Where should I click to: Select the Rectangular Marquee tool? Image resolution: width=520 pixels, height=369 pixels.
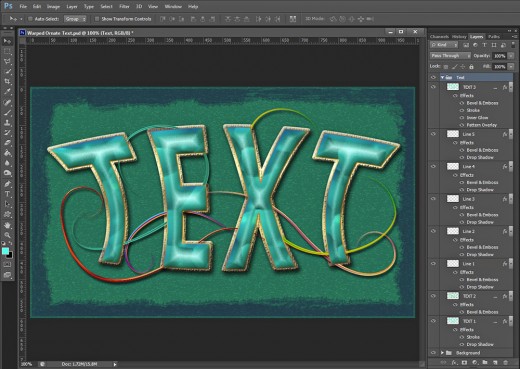point(7,52)
